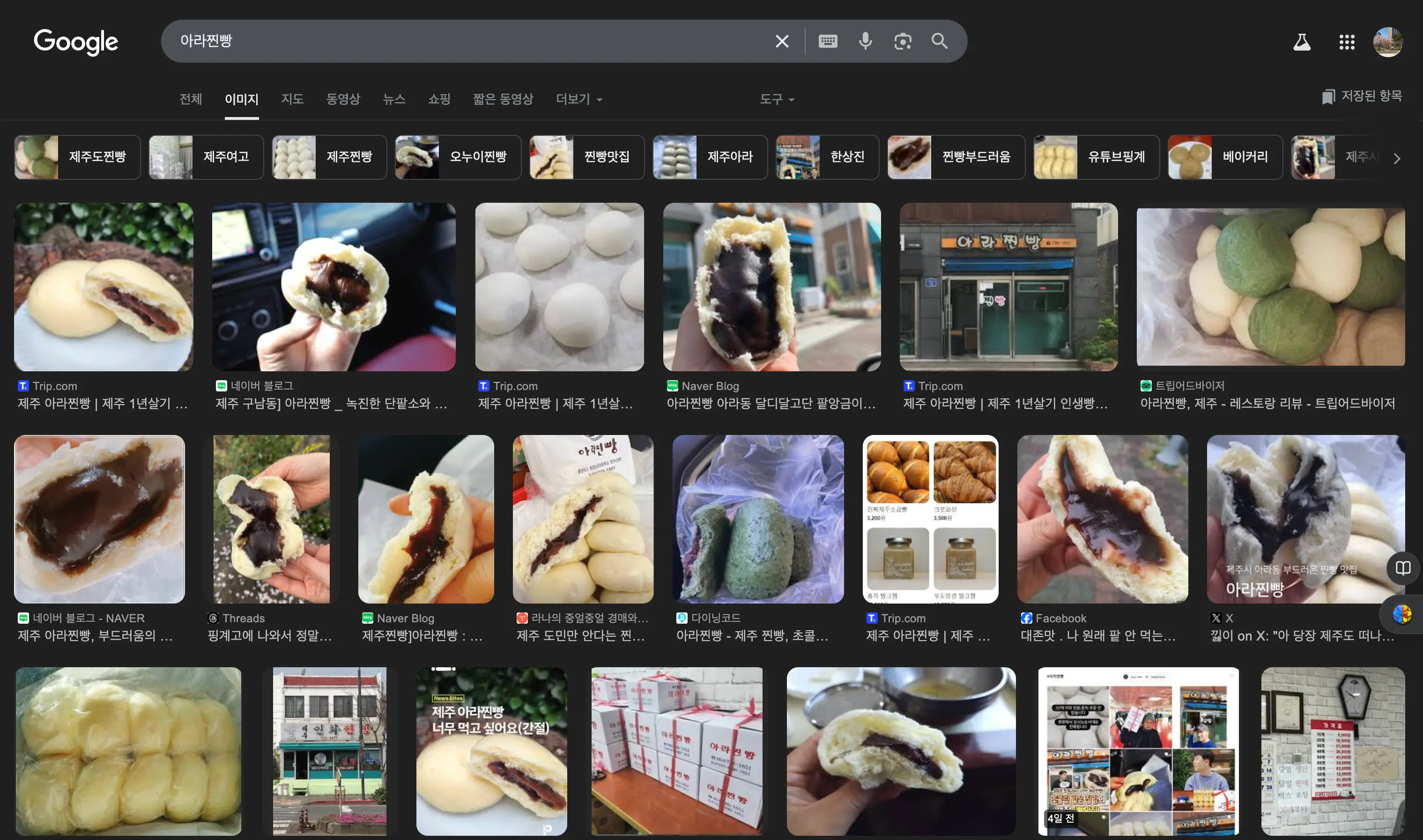Expand the 더보기 dropdown menu
This screenshot has height=840, width=1423.
(578, 99)
